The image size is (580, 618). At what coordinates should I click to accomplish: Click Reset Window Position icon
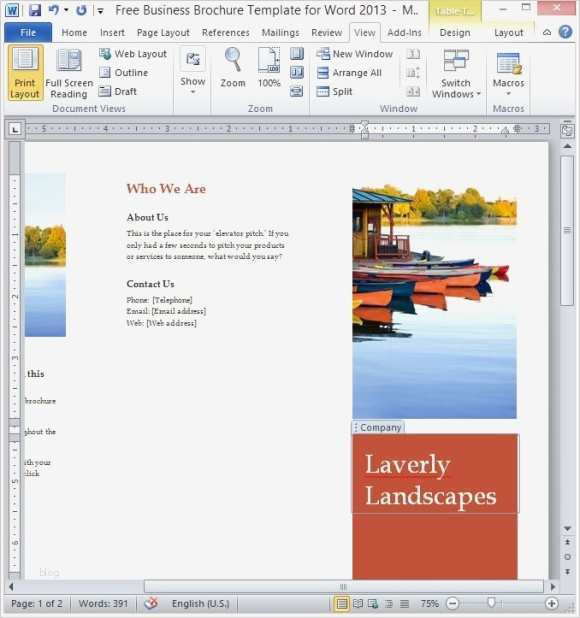(x=413, y=91)
